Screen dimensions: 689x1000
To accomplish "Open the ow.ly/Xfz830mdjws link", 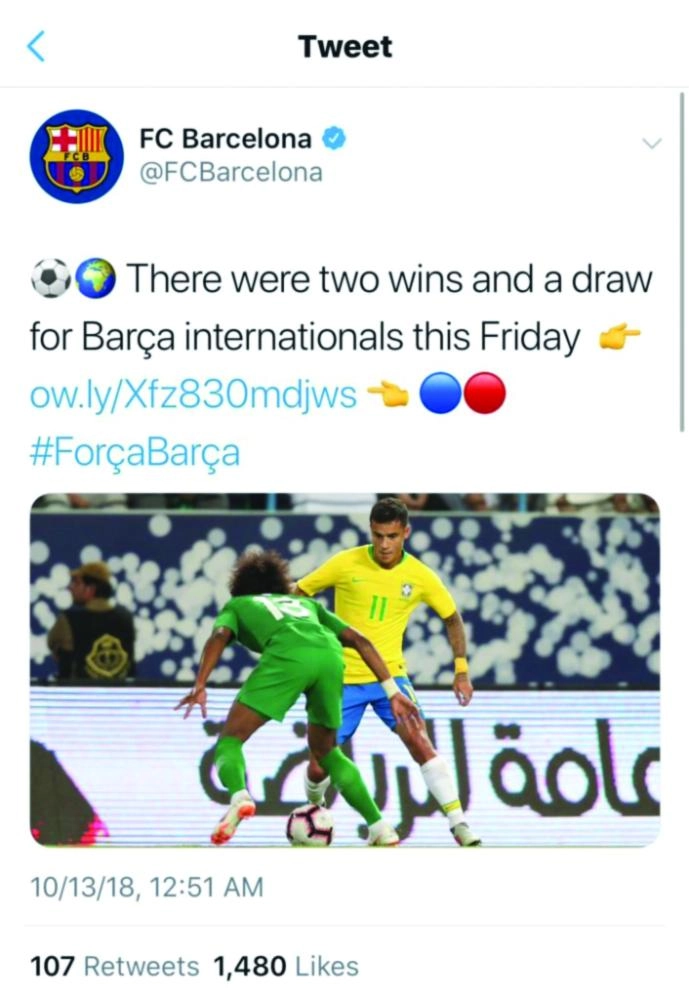I will tap(193, 394).
